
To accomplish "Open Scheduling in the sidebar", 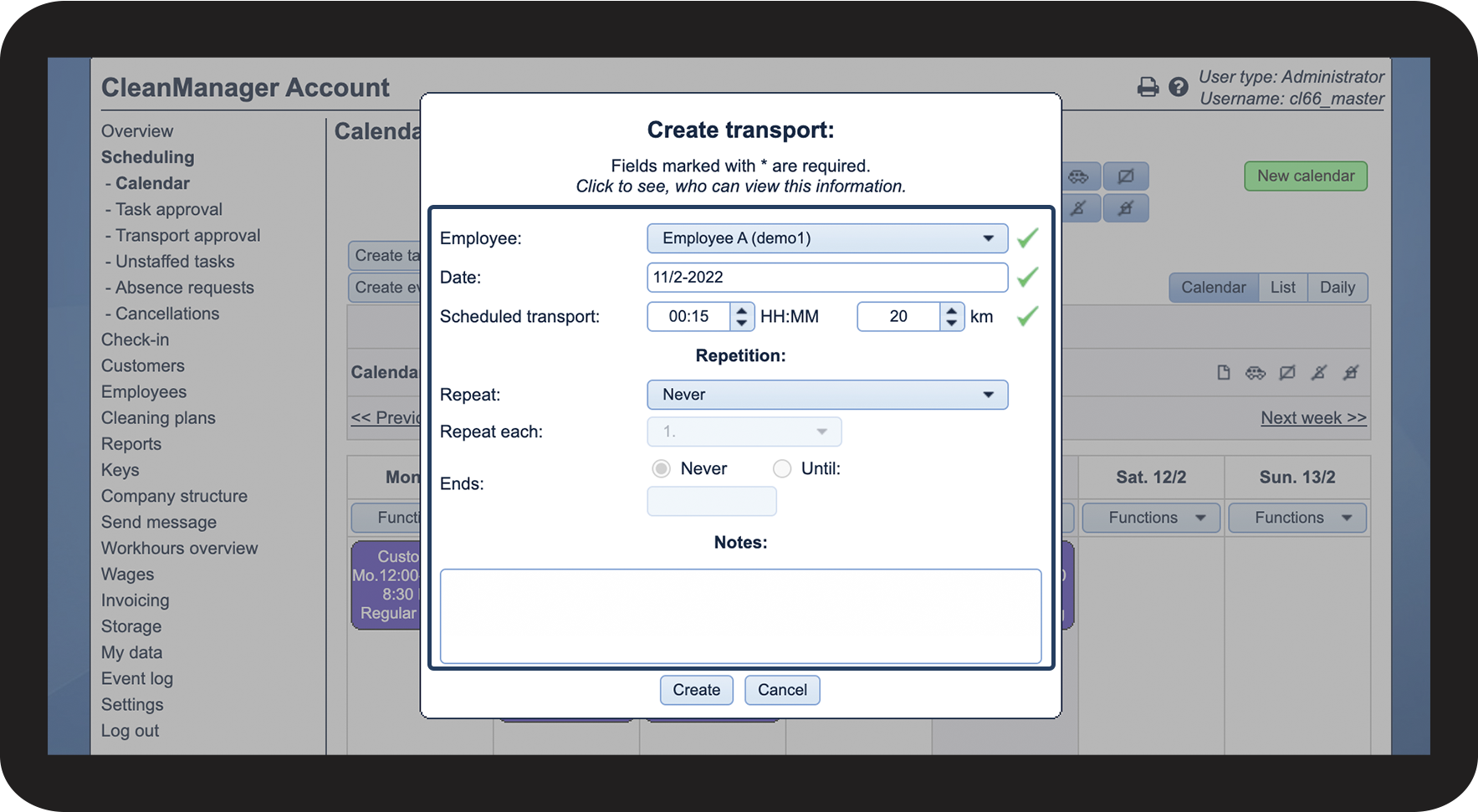I will 147,157.
